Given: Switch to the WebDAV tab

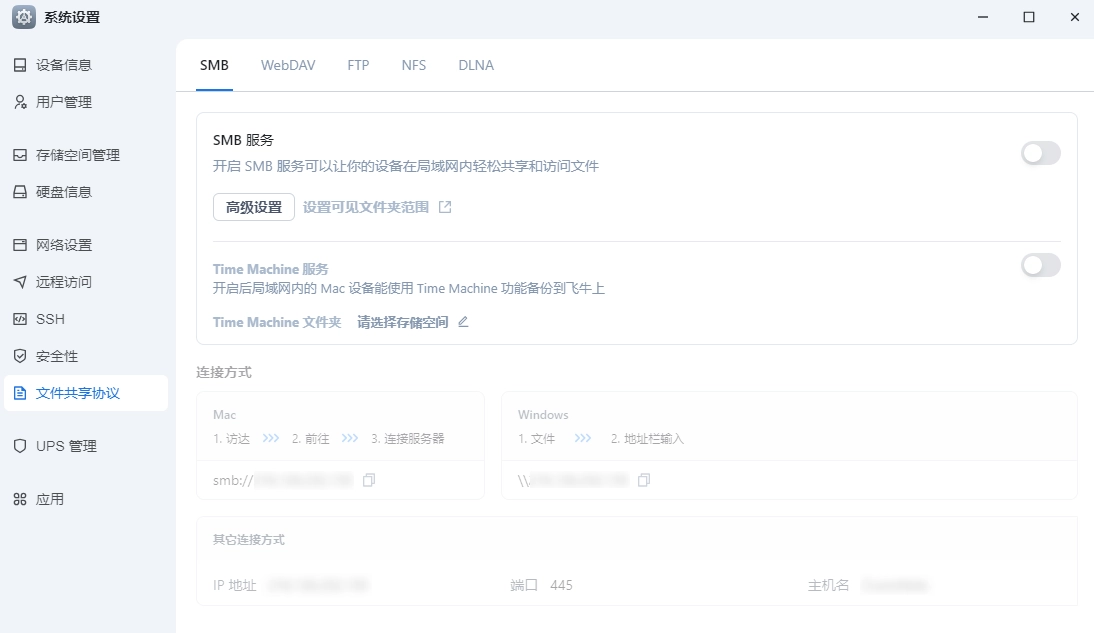Looking at the screenshot, I should coord(287,64).
